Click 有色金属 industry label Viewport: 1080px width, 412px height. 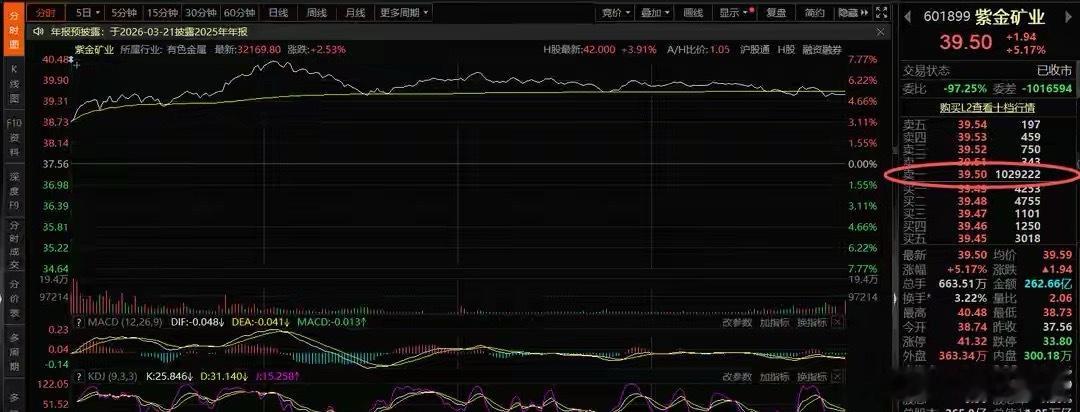pyautogui.click(x=185, y=50)
